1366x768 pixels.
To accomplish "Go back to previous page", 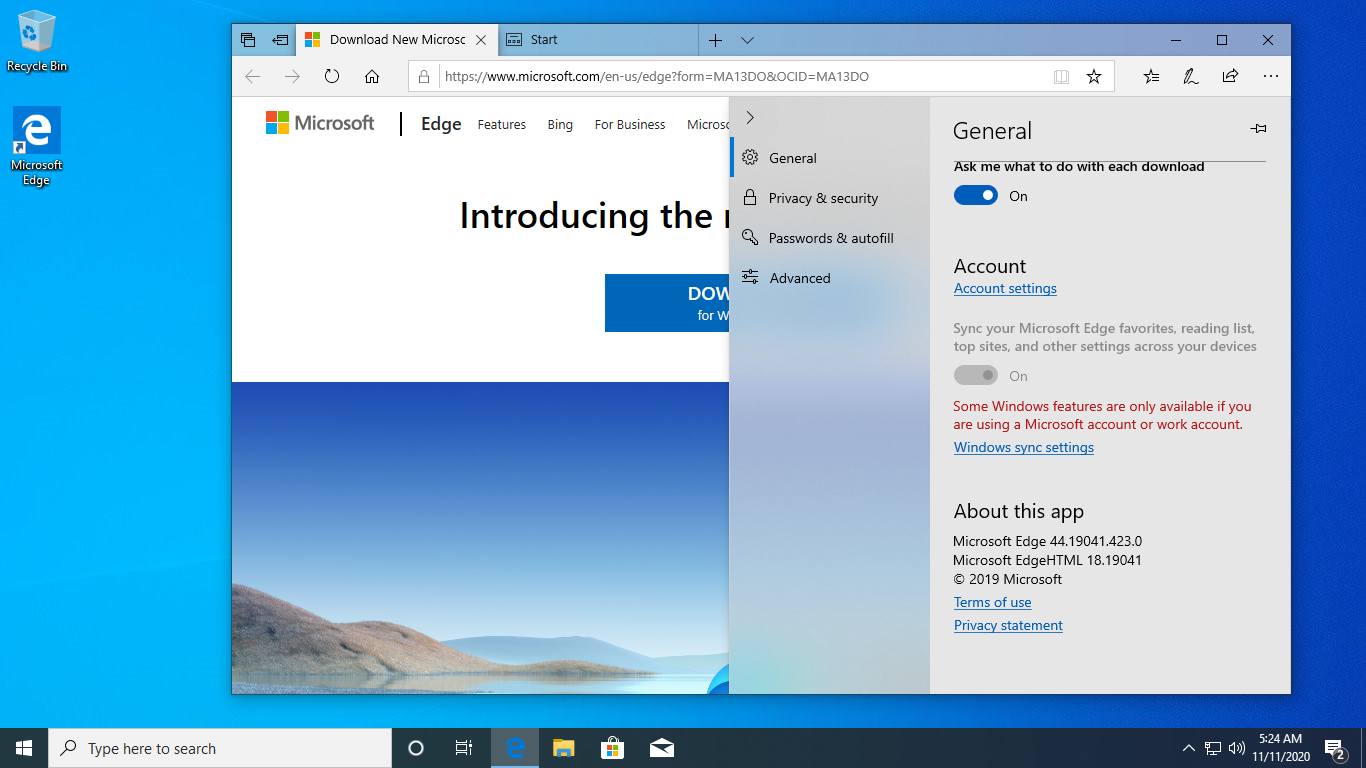I will click(253, 76).
